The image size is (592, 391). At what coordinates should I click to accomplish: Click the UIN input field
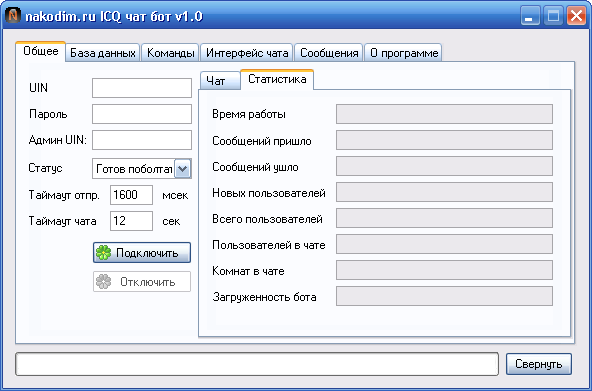tap(142, 88)
